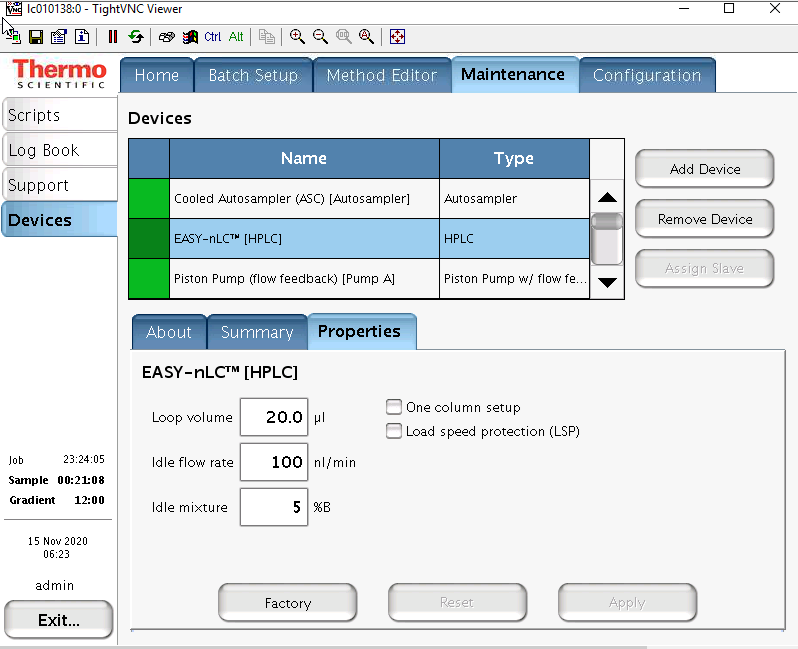The image size is (798, 649).
Task: Click the Name column header
Action: click(x=304, y=158)
